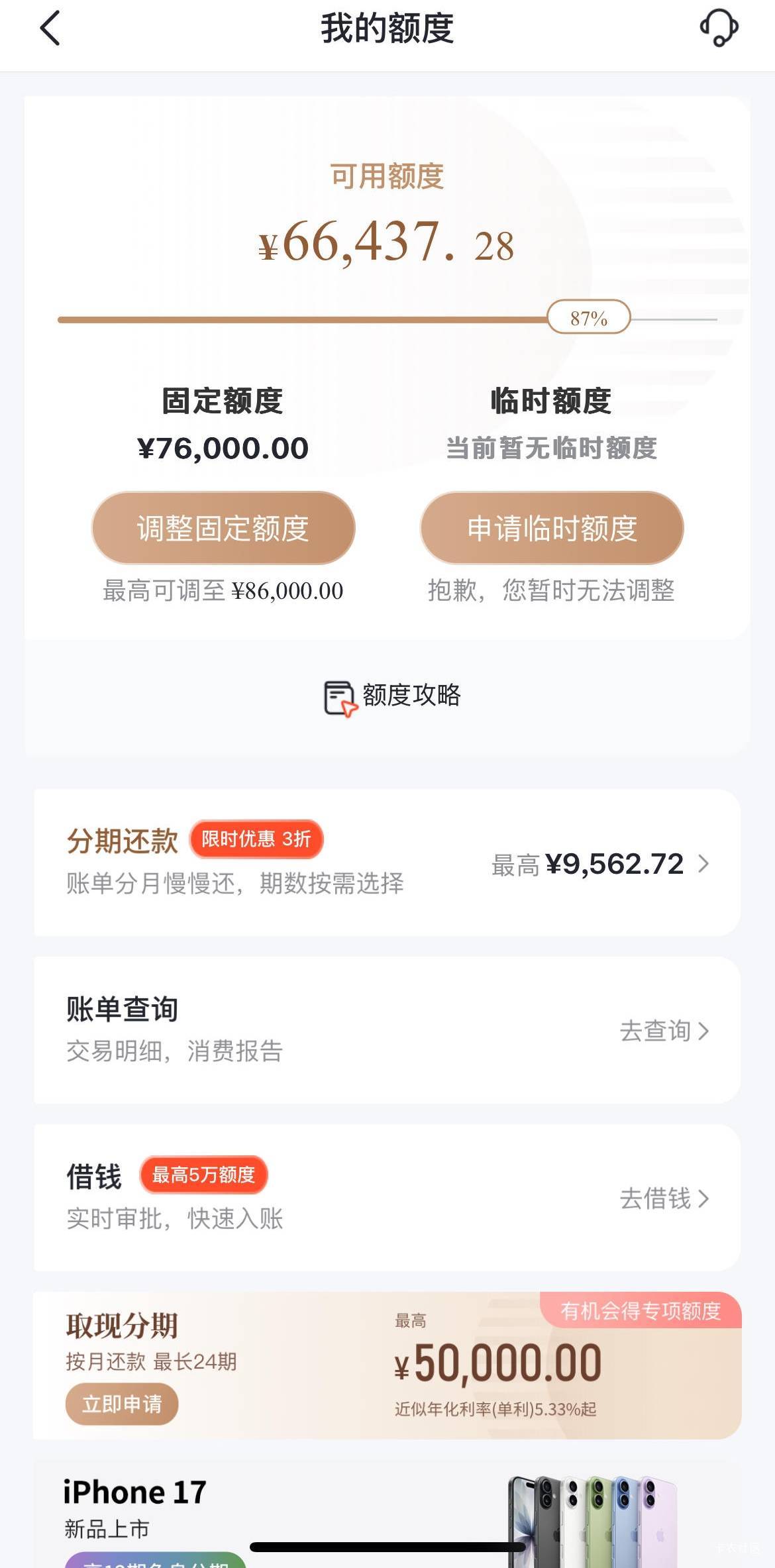Viewport: 775px width, 1568px height.
Task: Click the 87% progress bar indicator
Action: [x=589, y=318]
